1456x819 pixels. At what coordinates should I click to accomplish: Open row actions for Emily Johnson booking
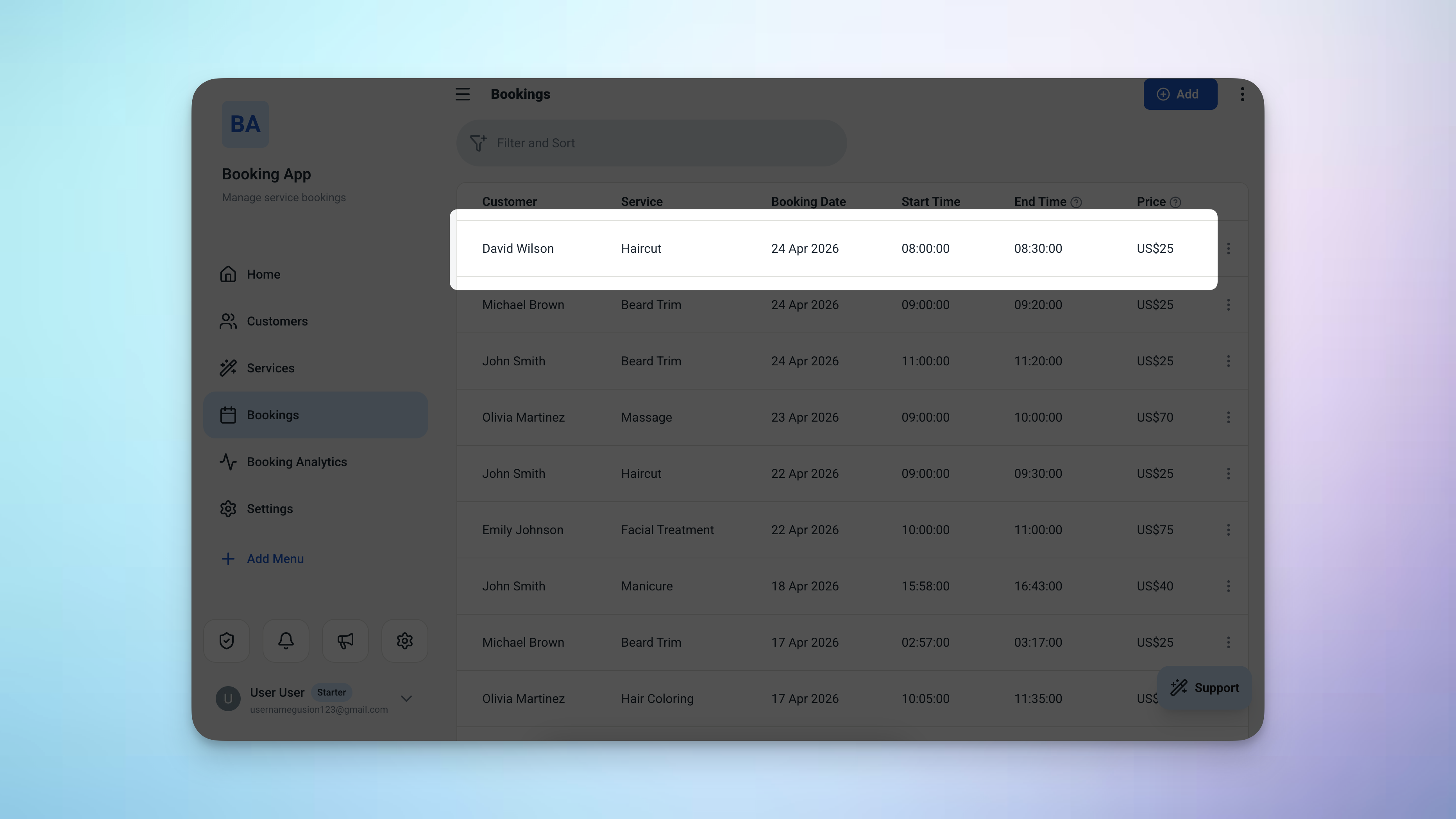[x=1228, y=530]
